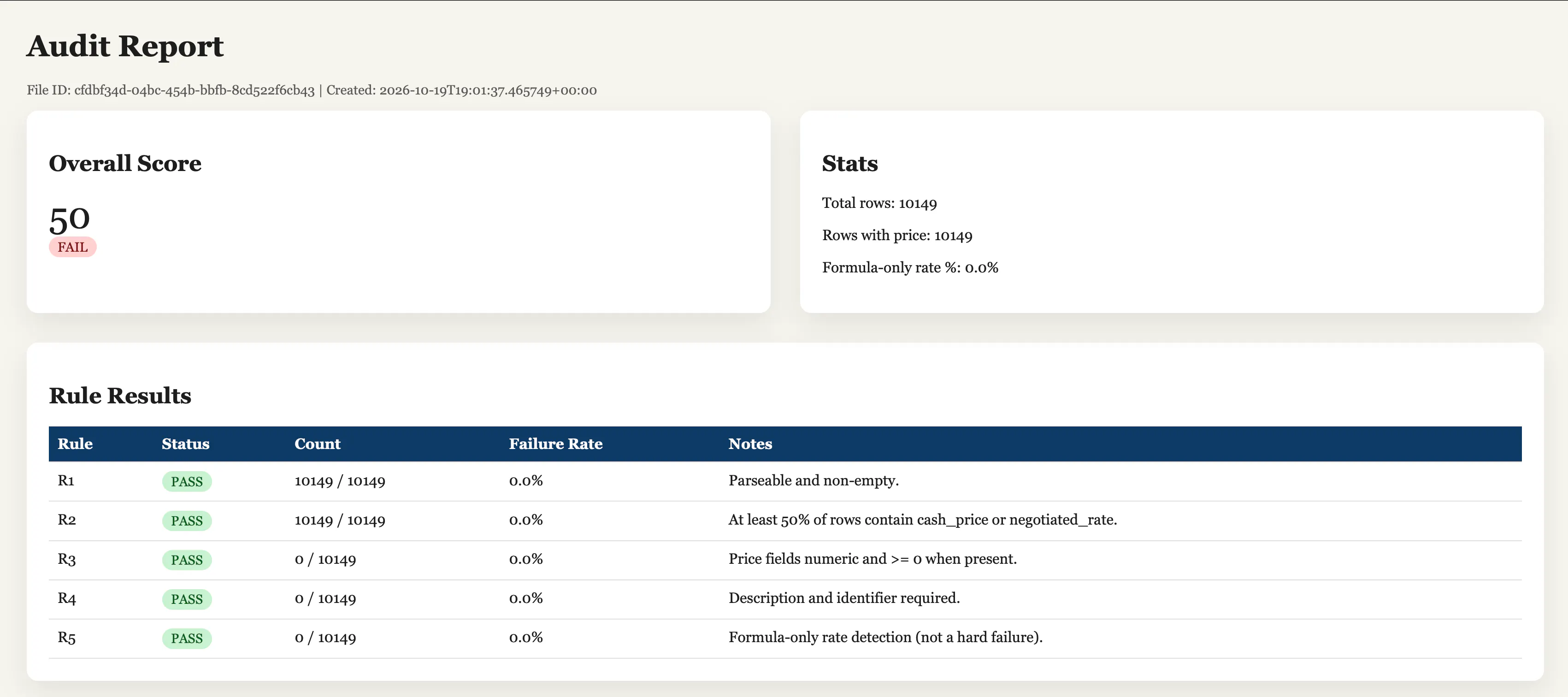The image size is (1568, 697).
Task: Click the PASS badge in row R4
Action: [187, 599]
